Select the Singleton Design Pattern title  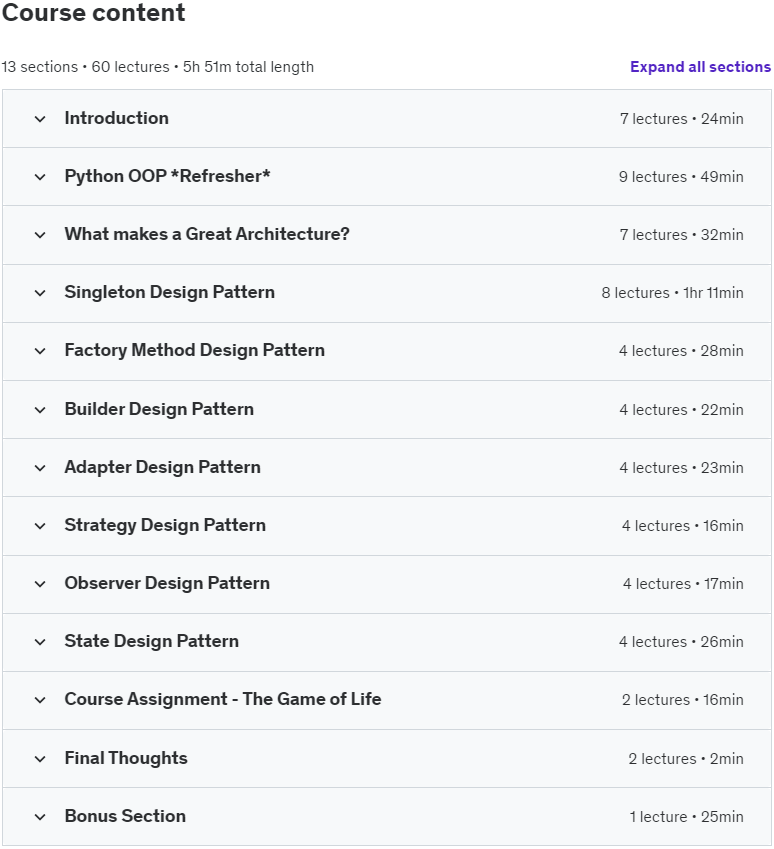pos(170,292)
